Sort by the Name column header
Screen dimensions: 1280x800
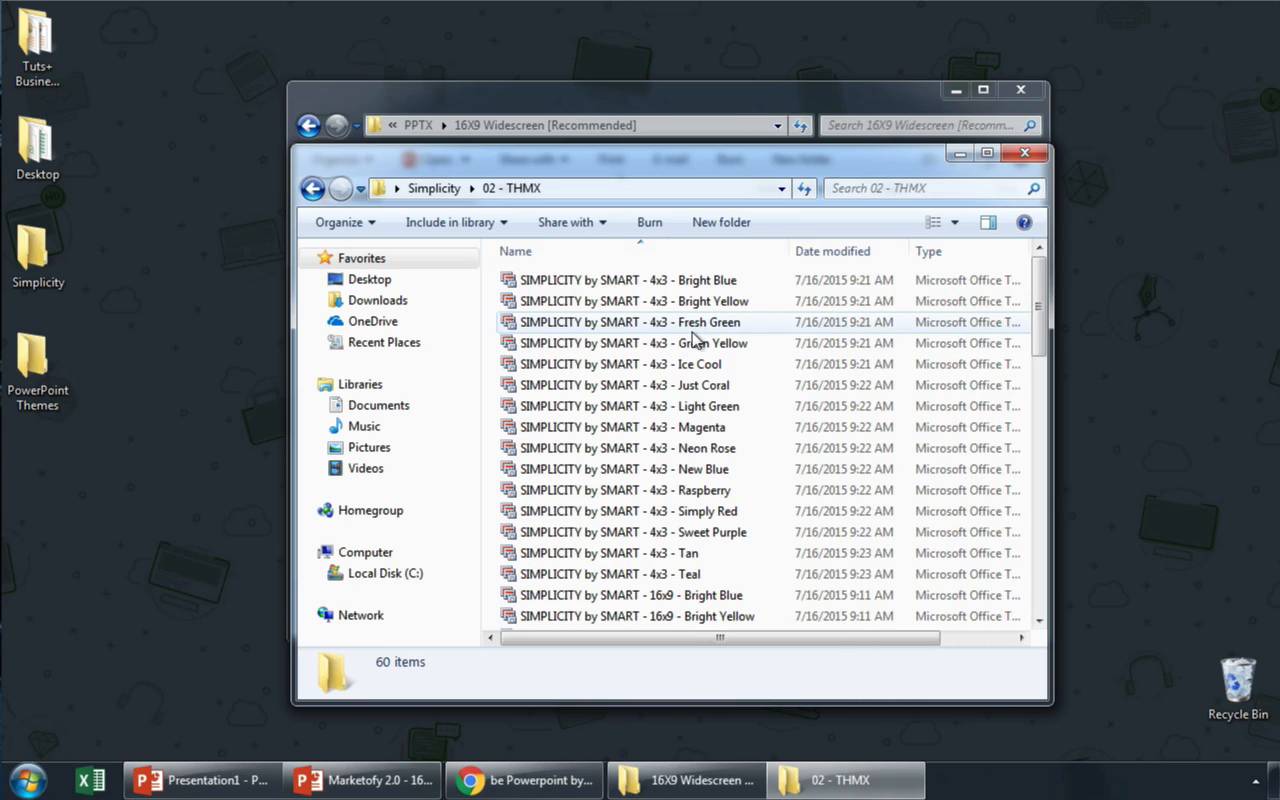click(640, 251)
